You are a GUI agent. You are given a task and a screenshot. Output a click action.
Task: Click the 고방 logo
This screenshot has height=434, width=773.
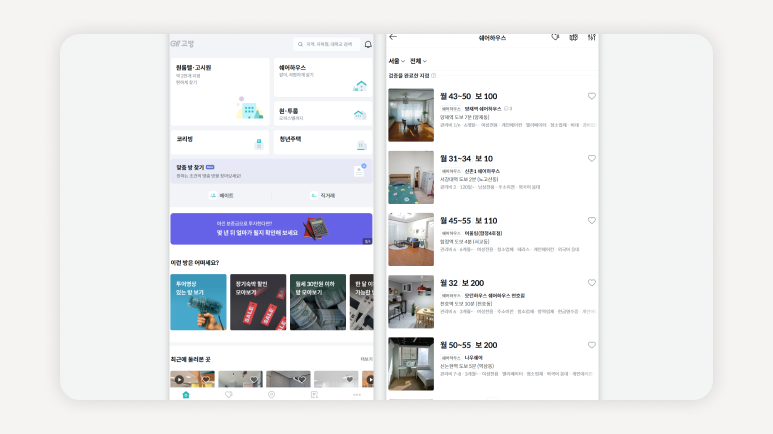point(182,44)
